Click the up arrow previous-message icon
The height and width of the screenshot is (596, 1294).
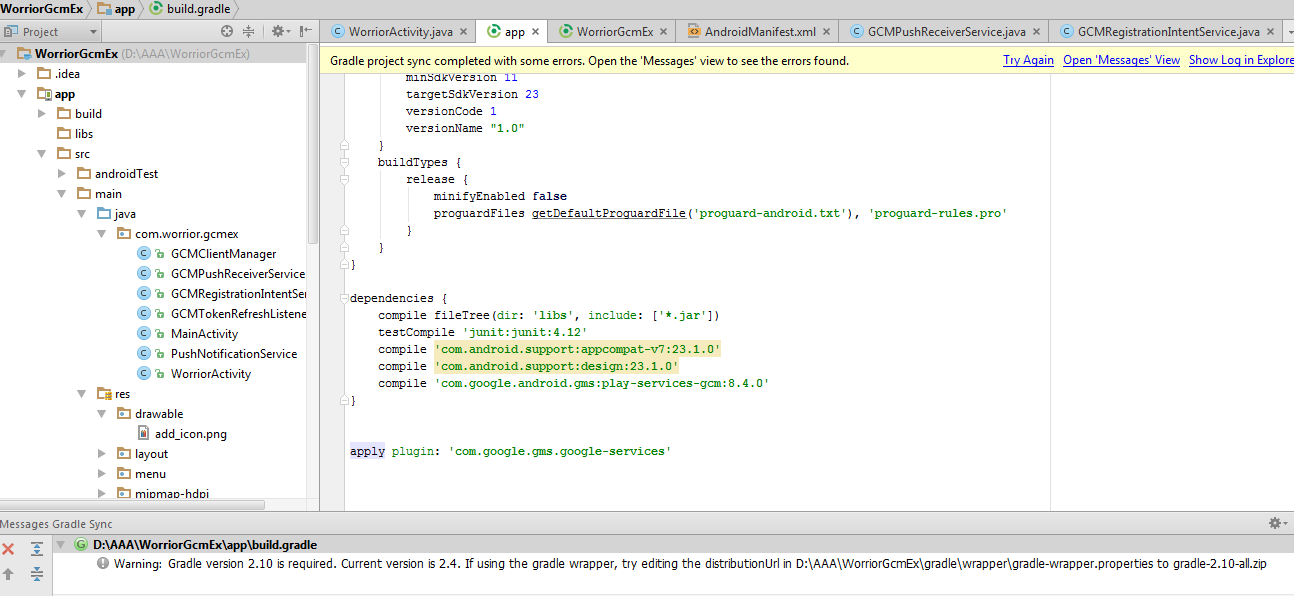8,574
